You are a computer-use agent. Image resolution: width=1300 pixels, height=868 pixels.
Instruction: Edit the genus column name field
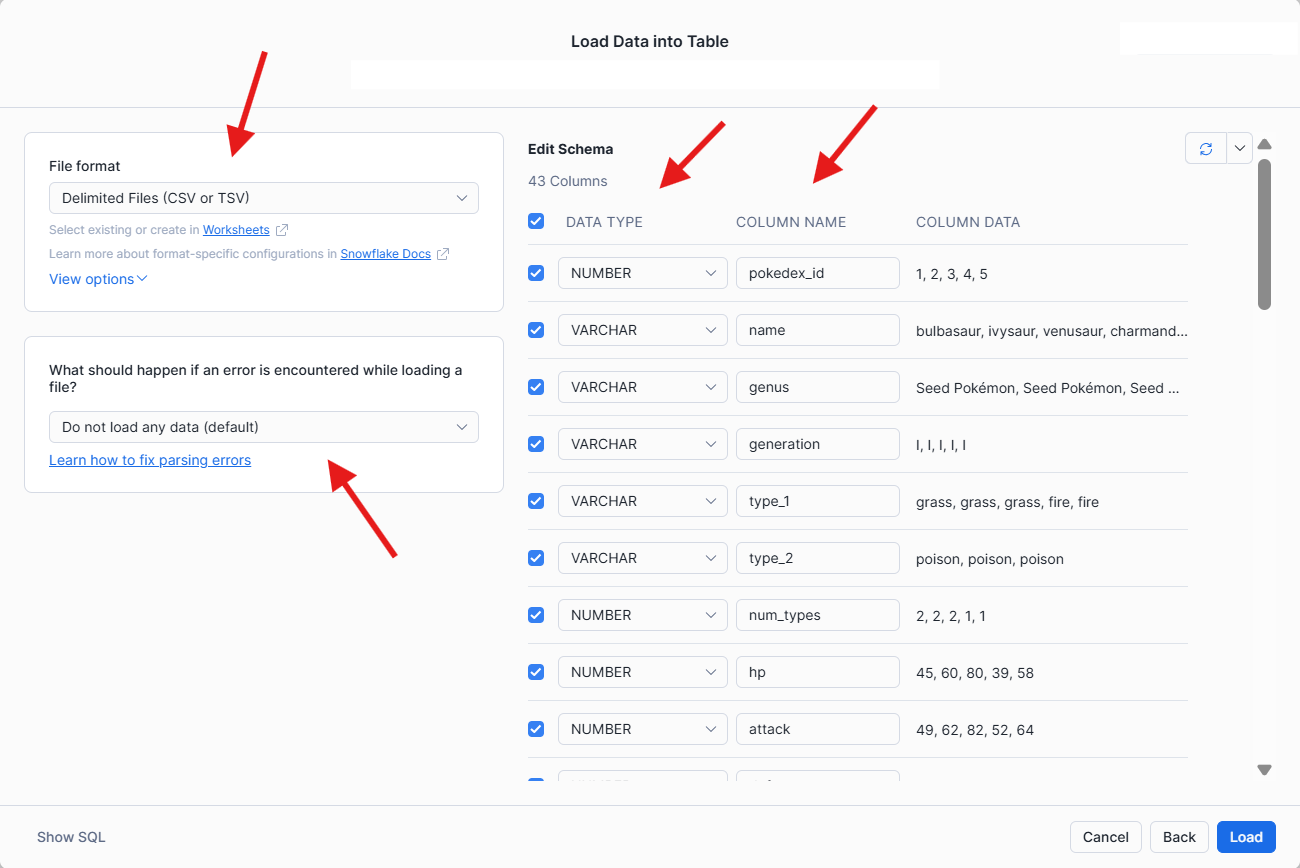point(818,387)
